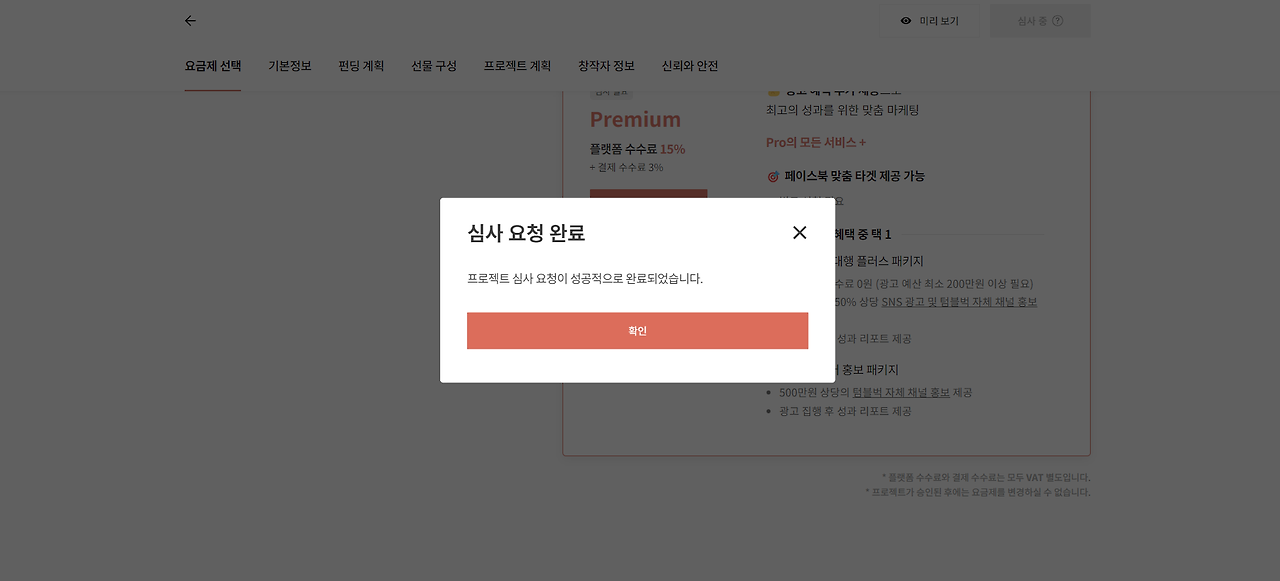
Task: Click the eye icon beside 미리 보기
Action: (x=906, y=21)
